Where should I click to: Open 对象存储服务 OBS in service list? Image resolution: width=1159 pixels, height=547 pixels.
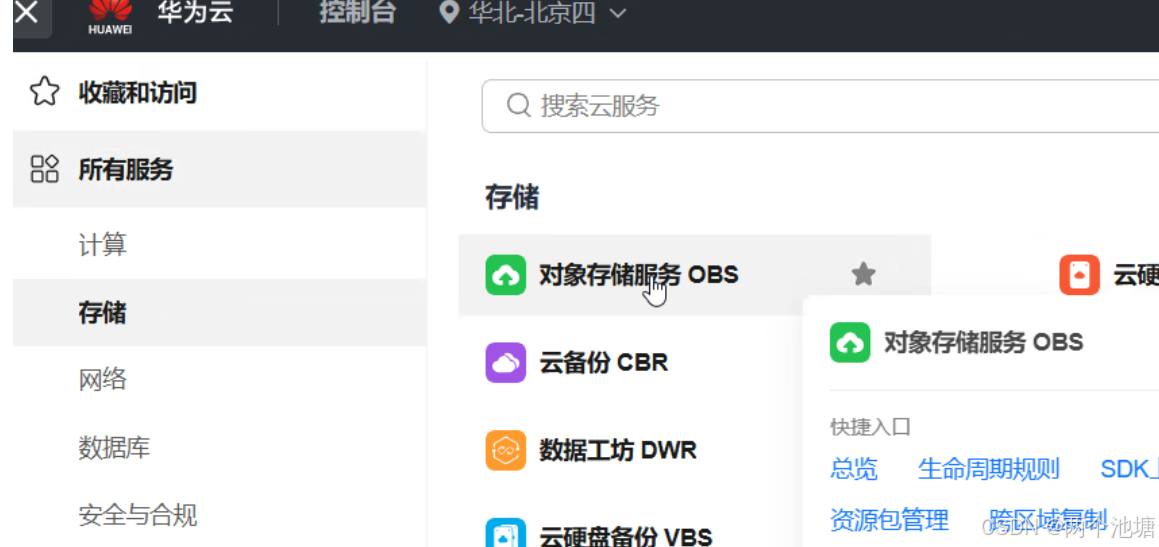pyautogui.click(x=639, y=275)
